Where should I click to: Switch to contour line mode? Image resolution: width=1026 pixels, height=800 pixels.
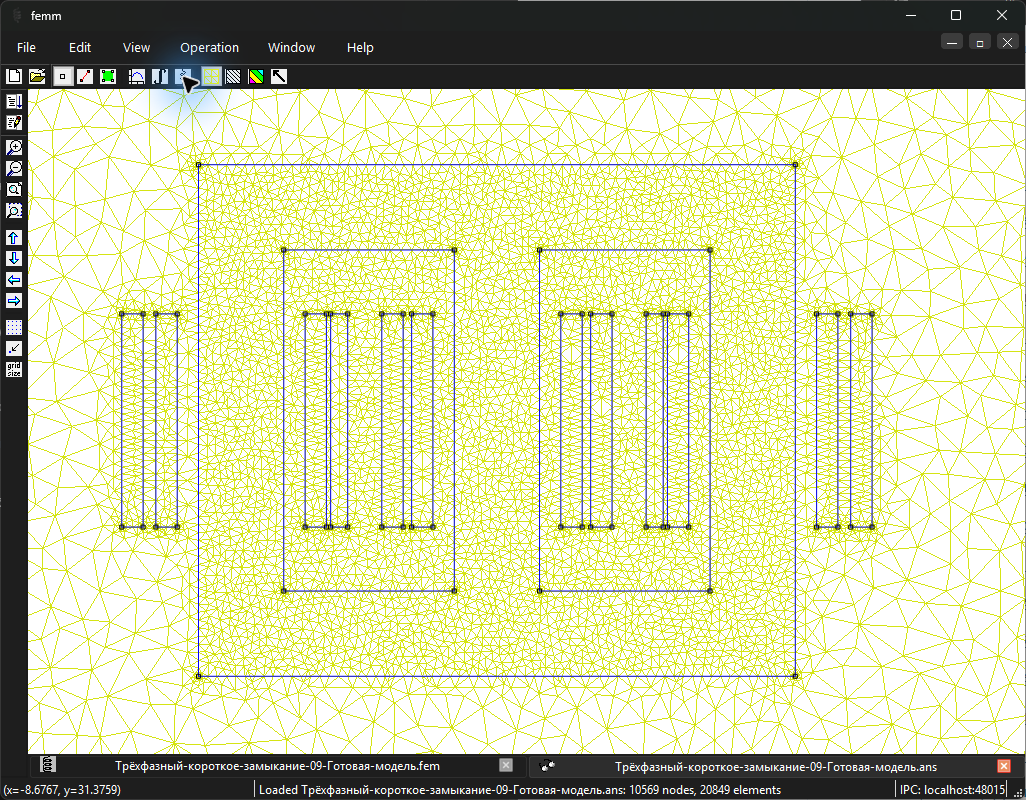[85, 77]
